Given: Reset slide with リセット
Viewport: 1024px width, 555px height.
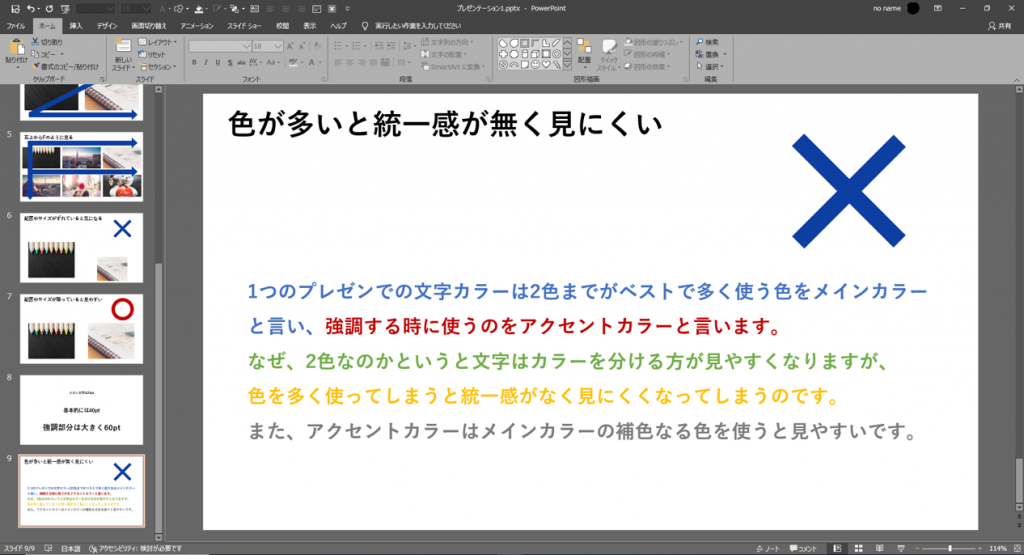Looking at the screenshot, I should 152,54.
